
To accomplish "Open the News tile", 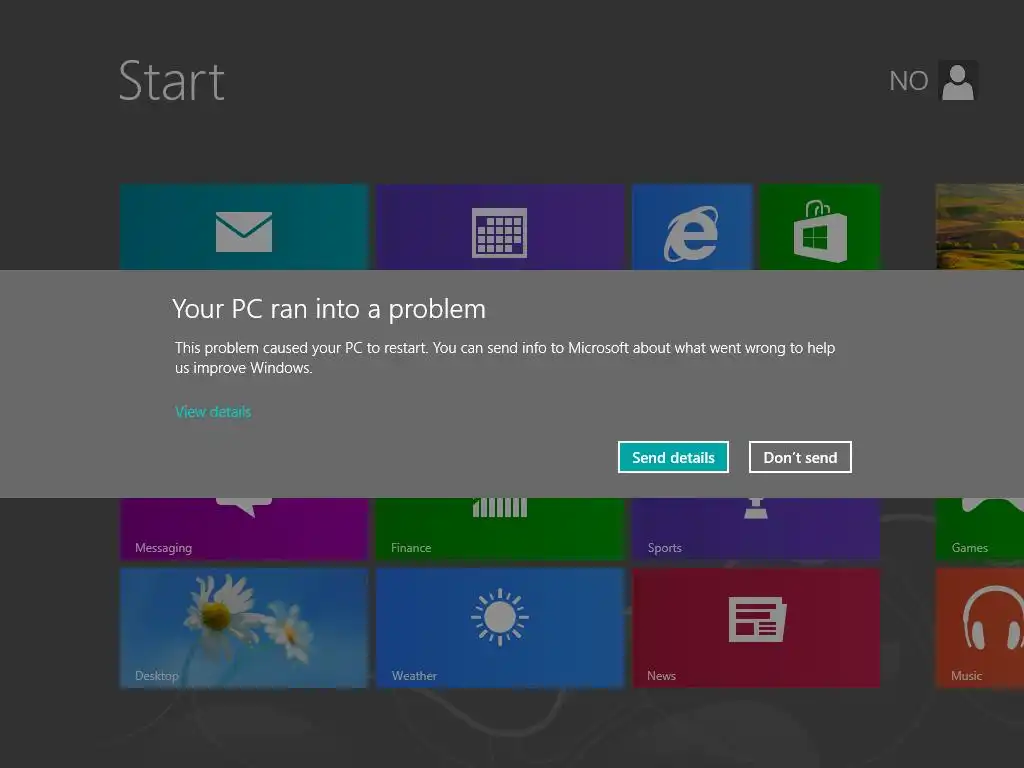I will point(756,628).
